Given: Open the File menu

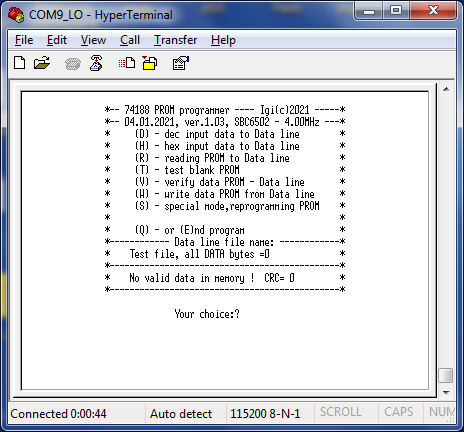Looking at the screenshot, I should click(x=24, y=40).
